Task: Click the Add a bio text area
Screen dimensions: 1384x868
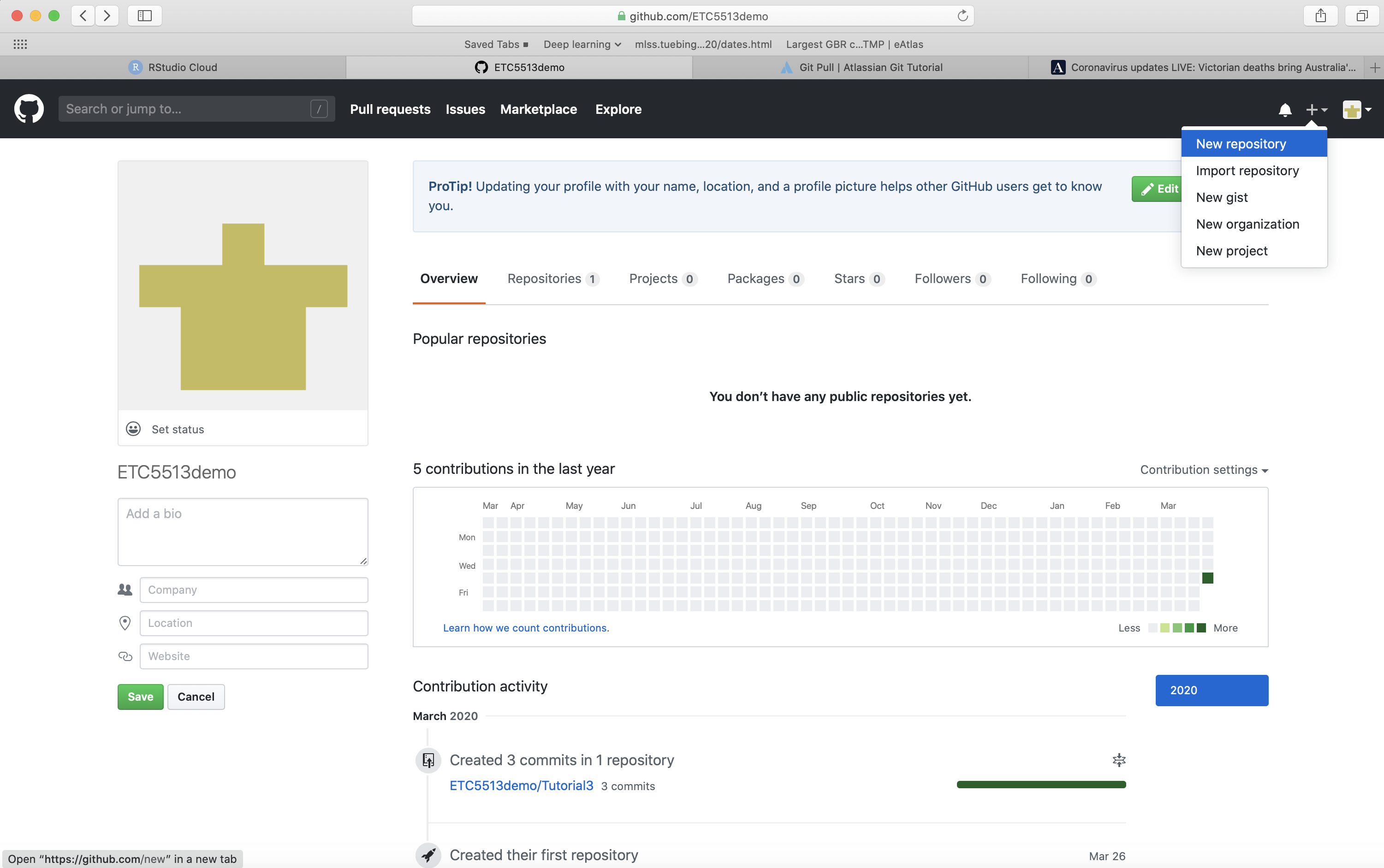Action: click(242, 531)
